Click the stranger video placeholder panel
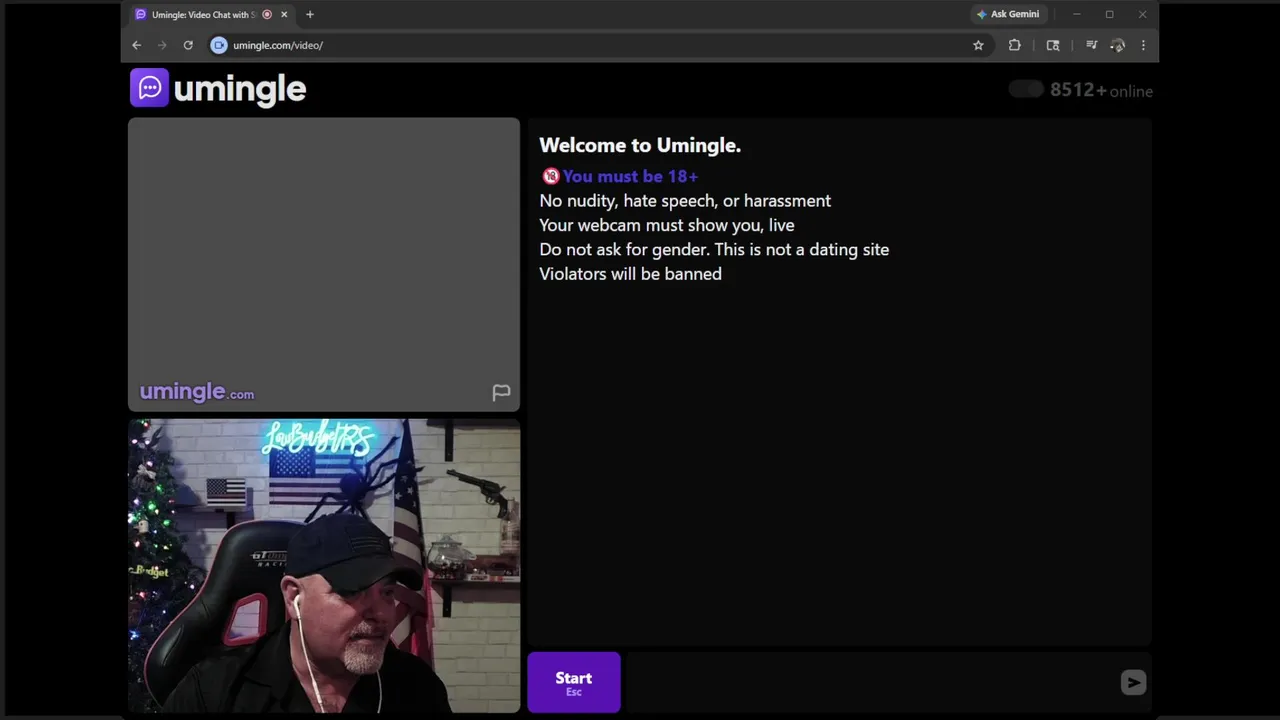The width and height of the screenshot is (1280, 720). pos(324,264)
